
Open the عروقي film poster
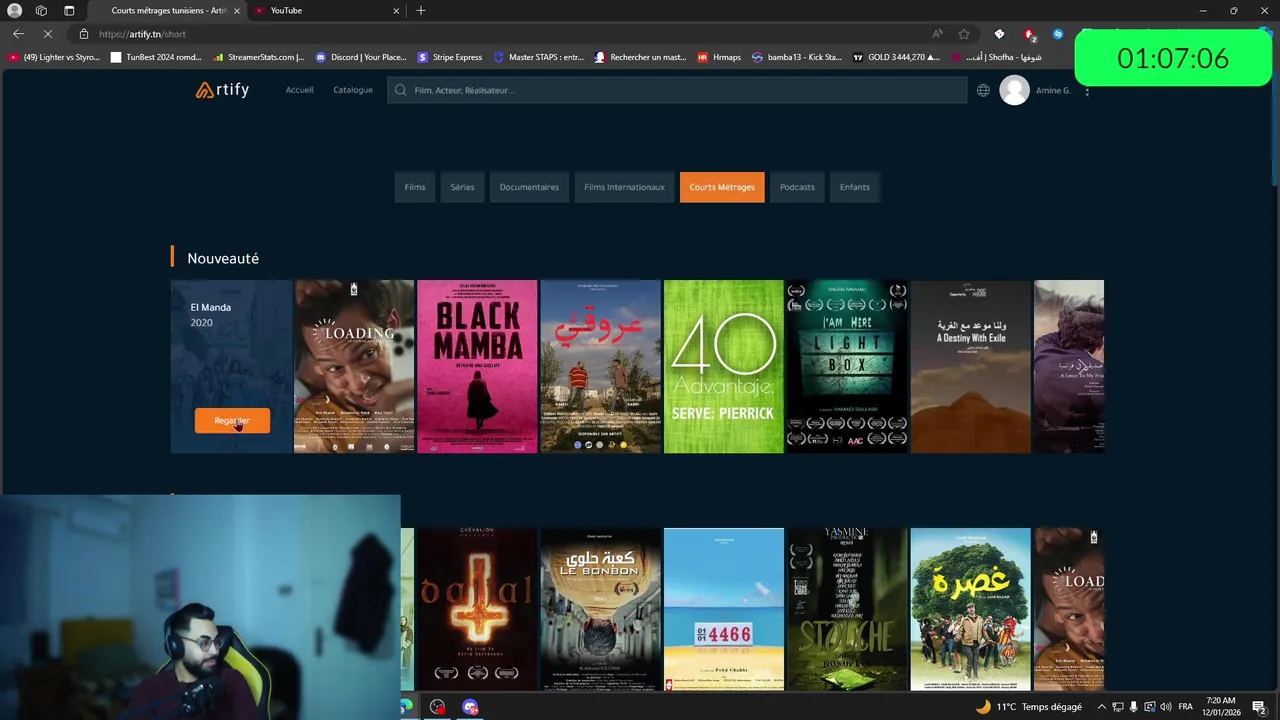click(x=600, y=366)
